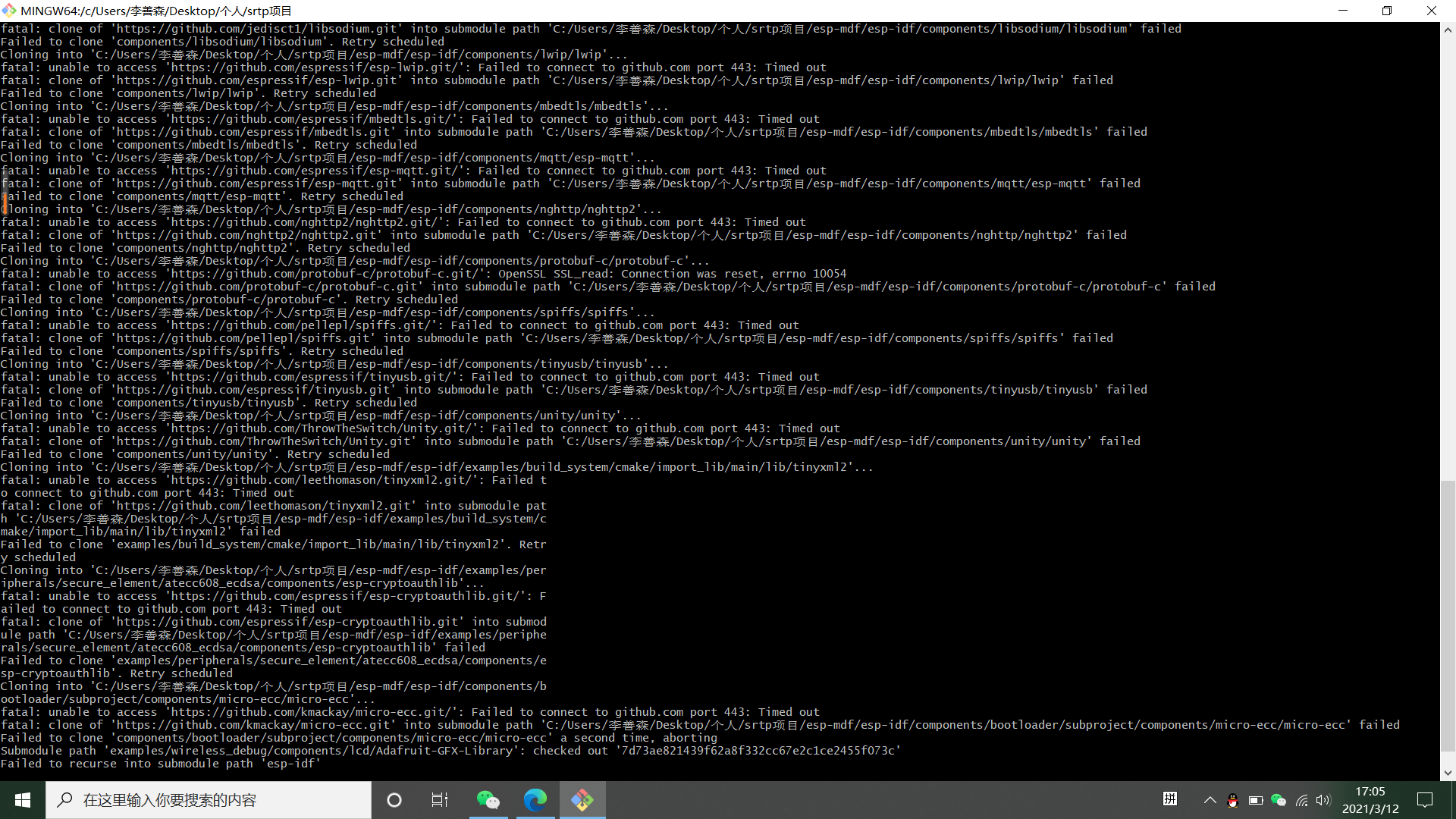Open WeChat from the taskbar
Viewport: 1456px width, 819px height.
[x=489, y=800]
